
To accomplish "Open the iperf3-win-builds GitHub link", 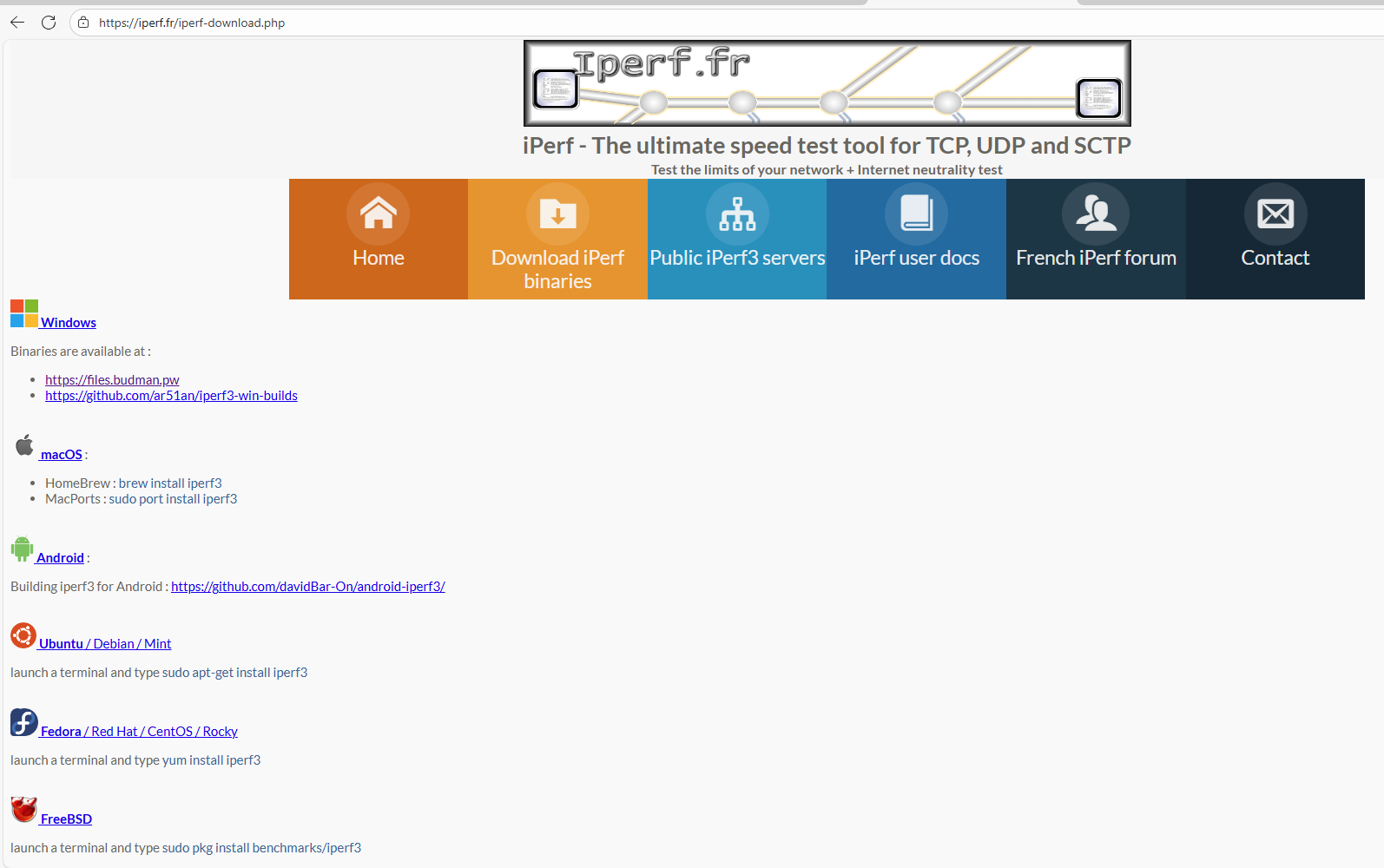I will point(171,396).
